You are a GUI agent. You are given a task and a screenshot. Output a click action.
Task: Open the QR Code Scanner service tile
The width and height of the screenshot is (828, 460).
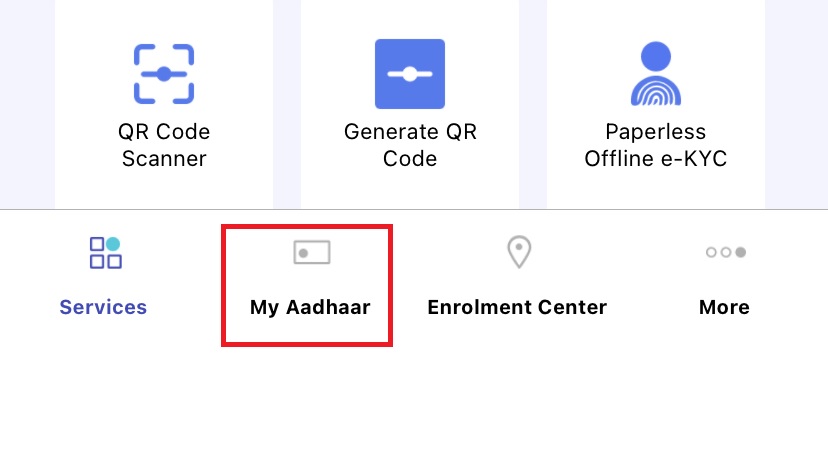(164, 104)
